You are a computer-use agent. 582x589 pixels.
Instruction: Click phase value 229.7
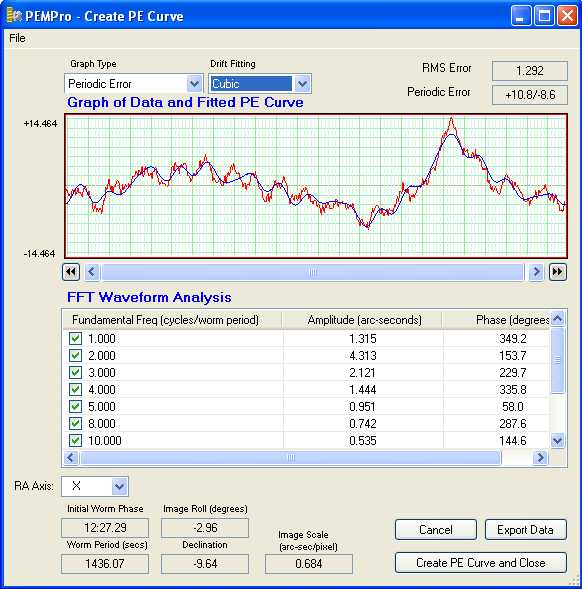(513, 373)
